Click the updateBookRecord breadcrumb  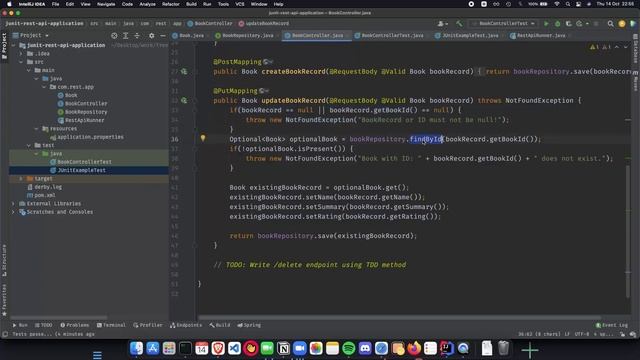(x=264, y=24)
